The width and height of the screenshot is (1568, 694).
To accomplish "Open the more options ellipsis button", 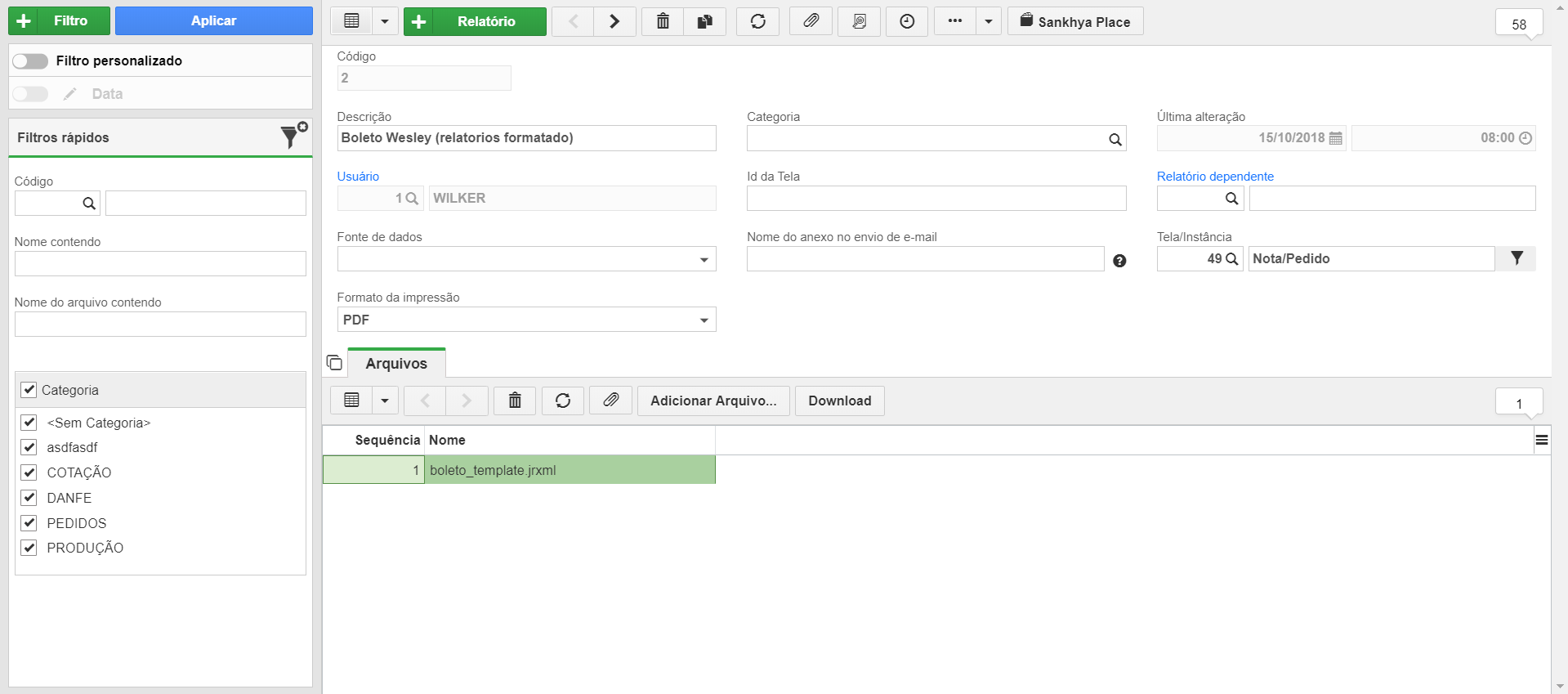I will tap(955, 21).
